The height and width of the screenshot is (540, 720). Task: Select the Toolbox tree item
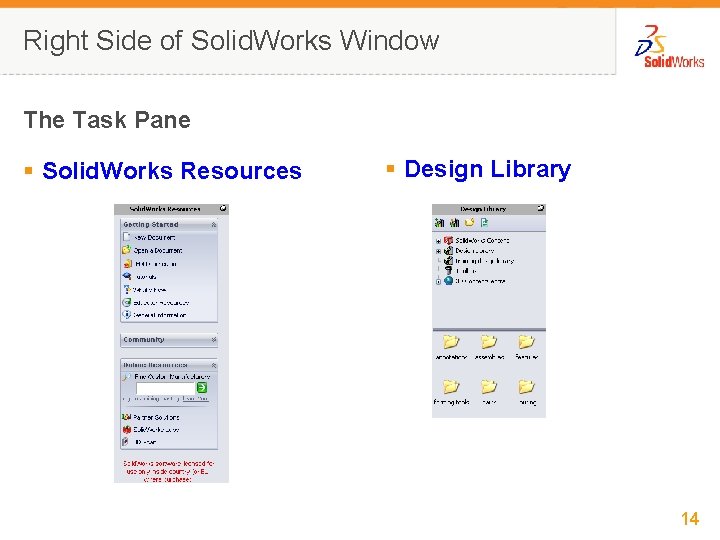[466, 271]
